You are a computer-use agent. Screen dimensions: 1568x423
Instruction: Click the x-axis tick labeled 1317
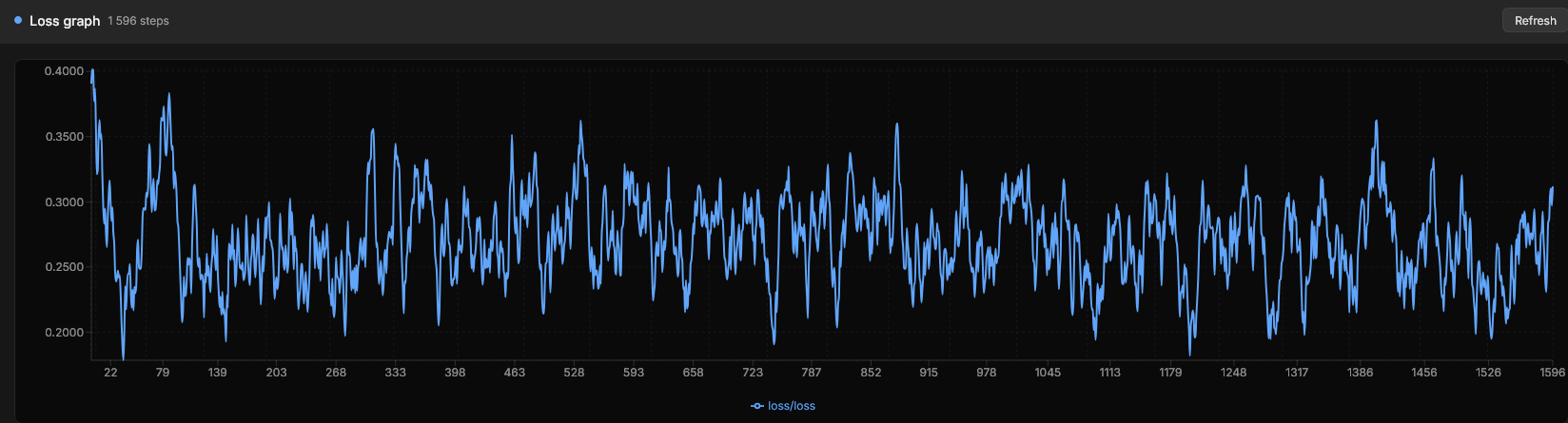click(x=1297, y=373)
